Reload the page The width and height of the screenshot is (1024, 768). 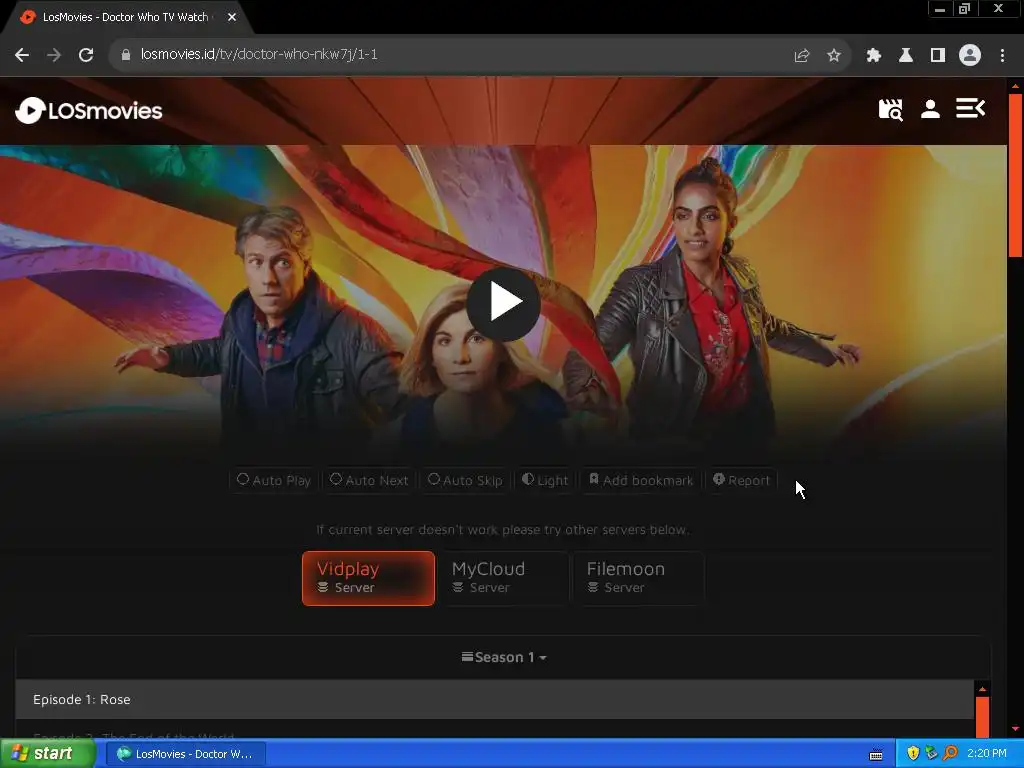[x=86, y=55]
